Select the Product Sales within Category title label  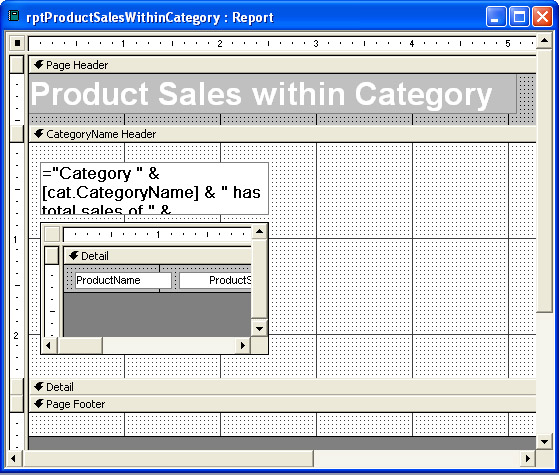[x=273, y=94]
